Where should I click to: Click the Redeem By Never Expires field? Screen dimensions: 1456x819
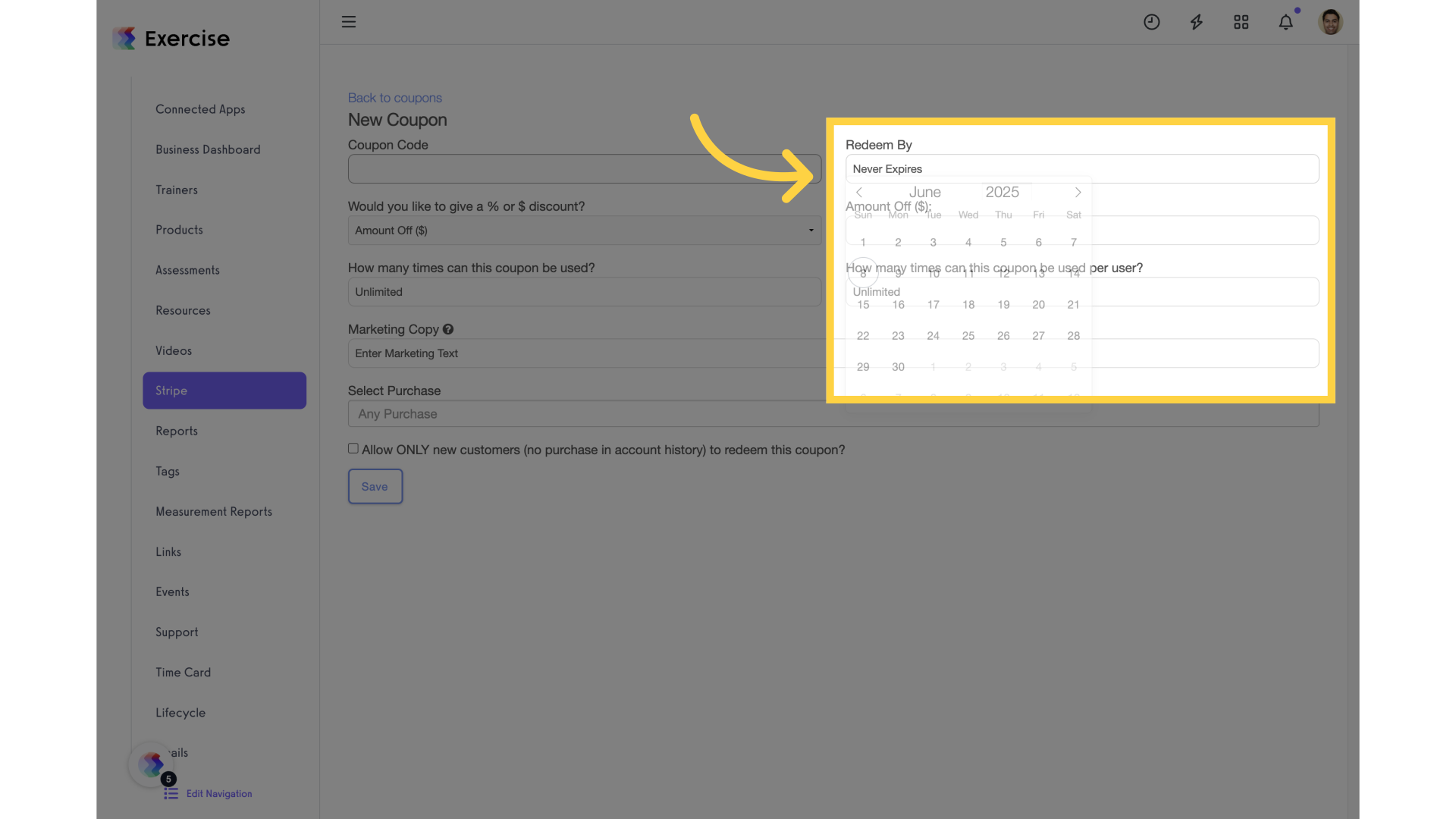point(1082,168)
